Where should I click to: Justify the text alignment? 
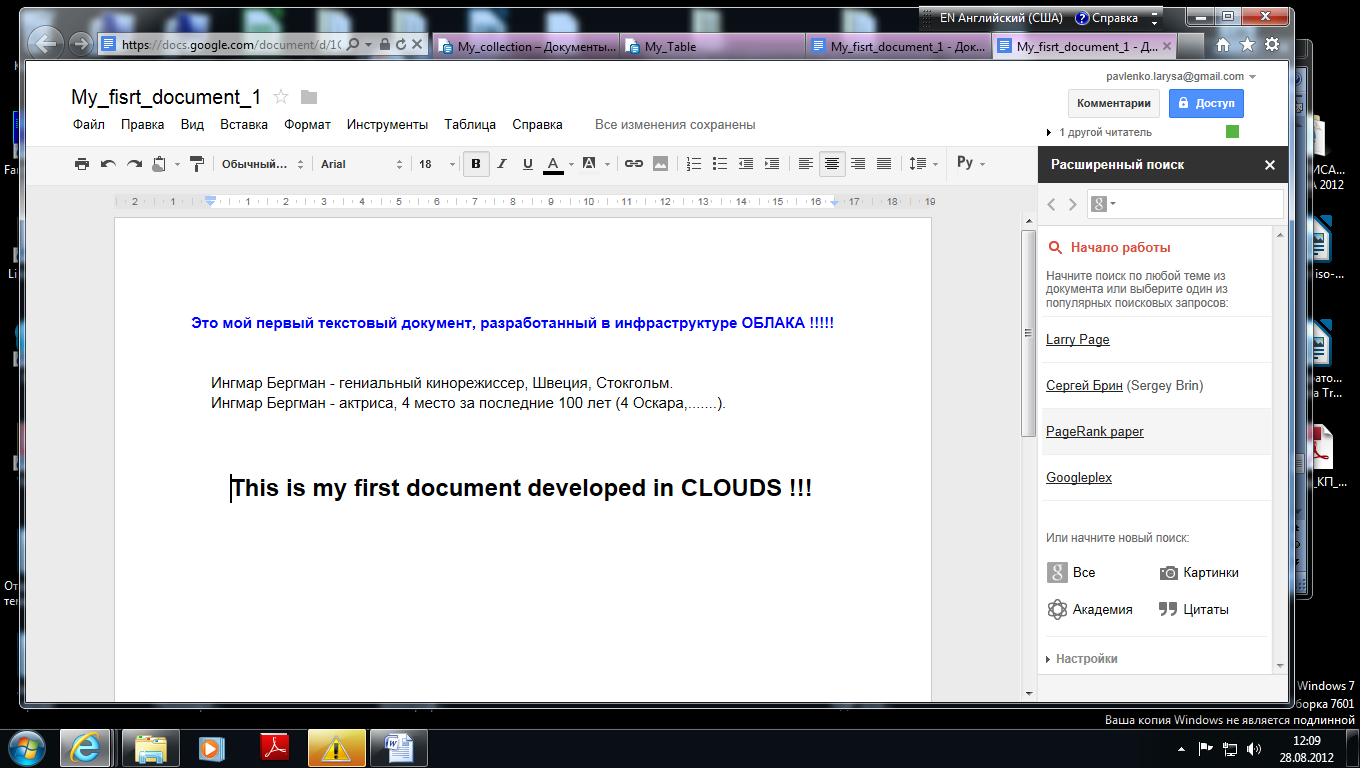pyautogui.click(x=884, y=164)
